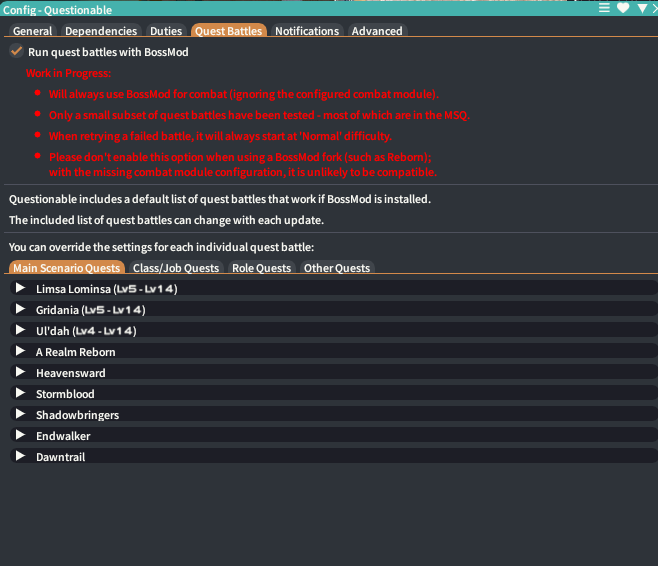Viewport: 658px width, 566px height.
Task: Click the Shadowbringers label
Action: tap(77, 415)
